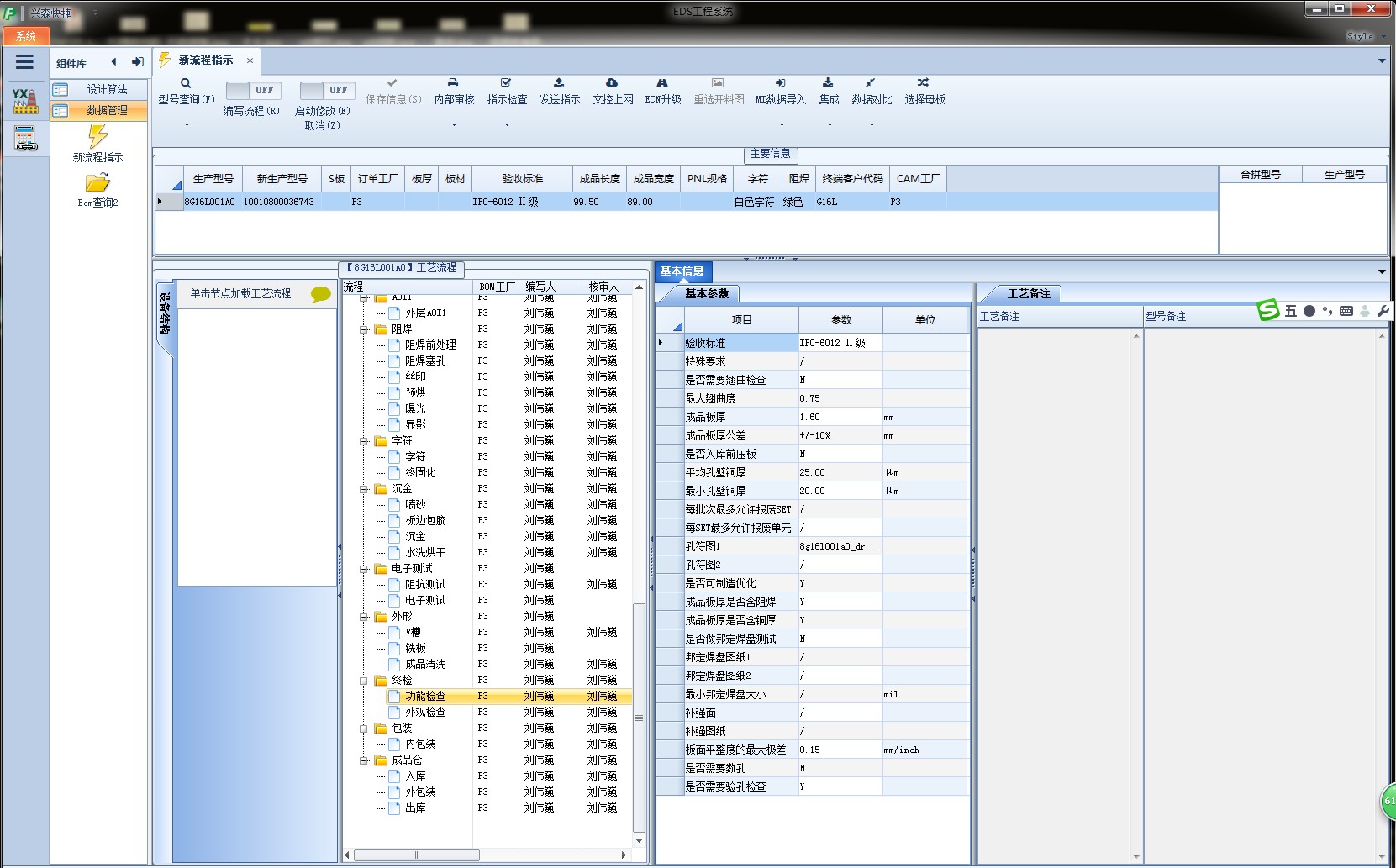
Task: Open dropdown arrow under 型号查询
Action: pos(187,125)
